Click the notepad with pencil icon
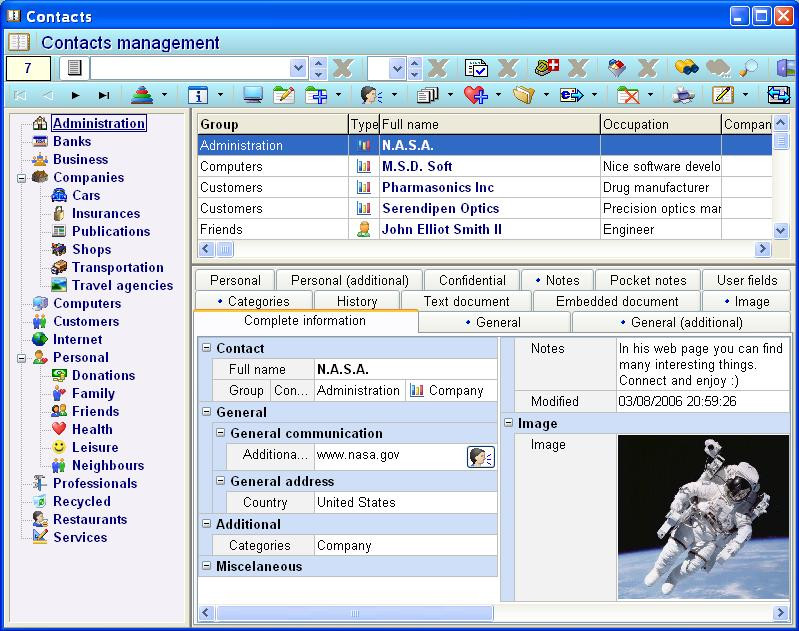Viewport: 799px width, 631px height. coord(723,95)
